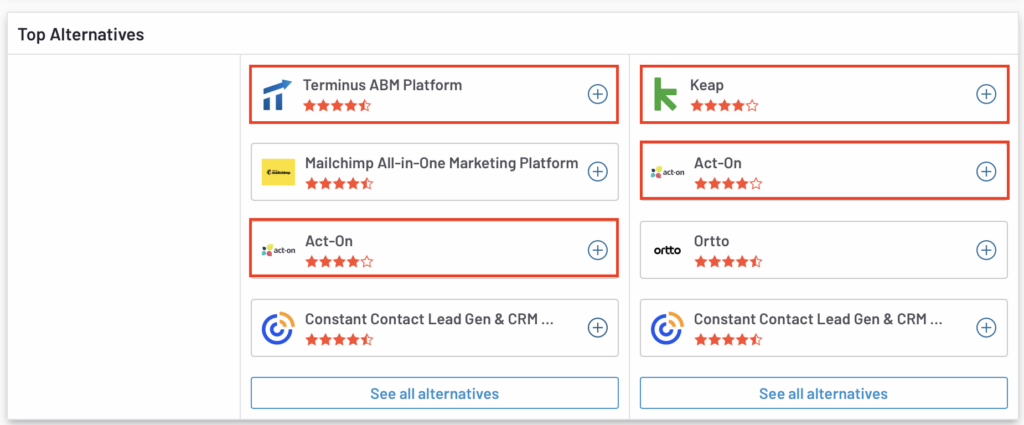Select the Ortto wordmark logo

pyautogui.click(x=667, y=250)
